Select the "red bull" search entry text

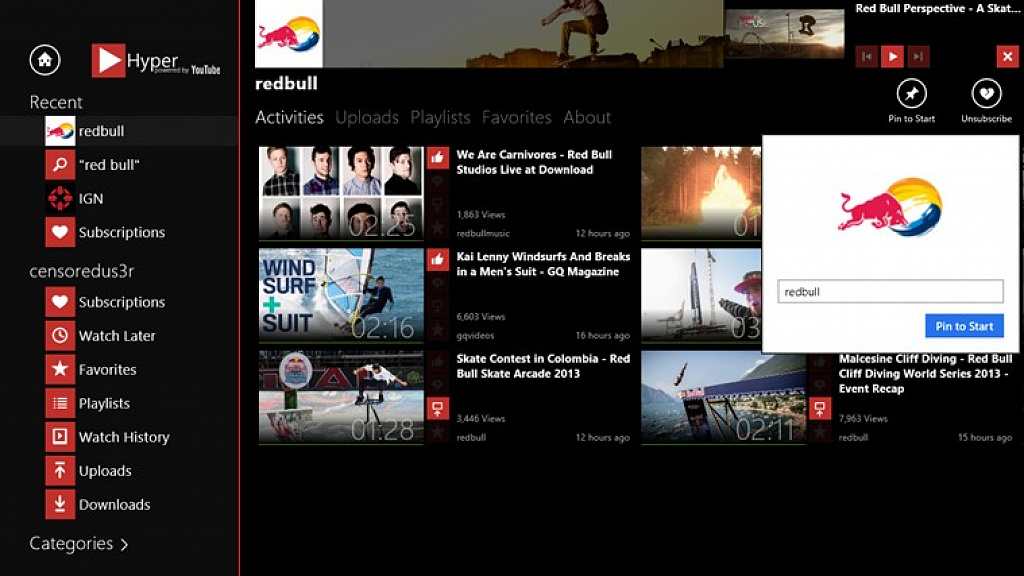click(x=109, y=165)
